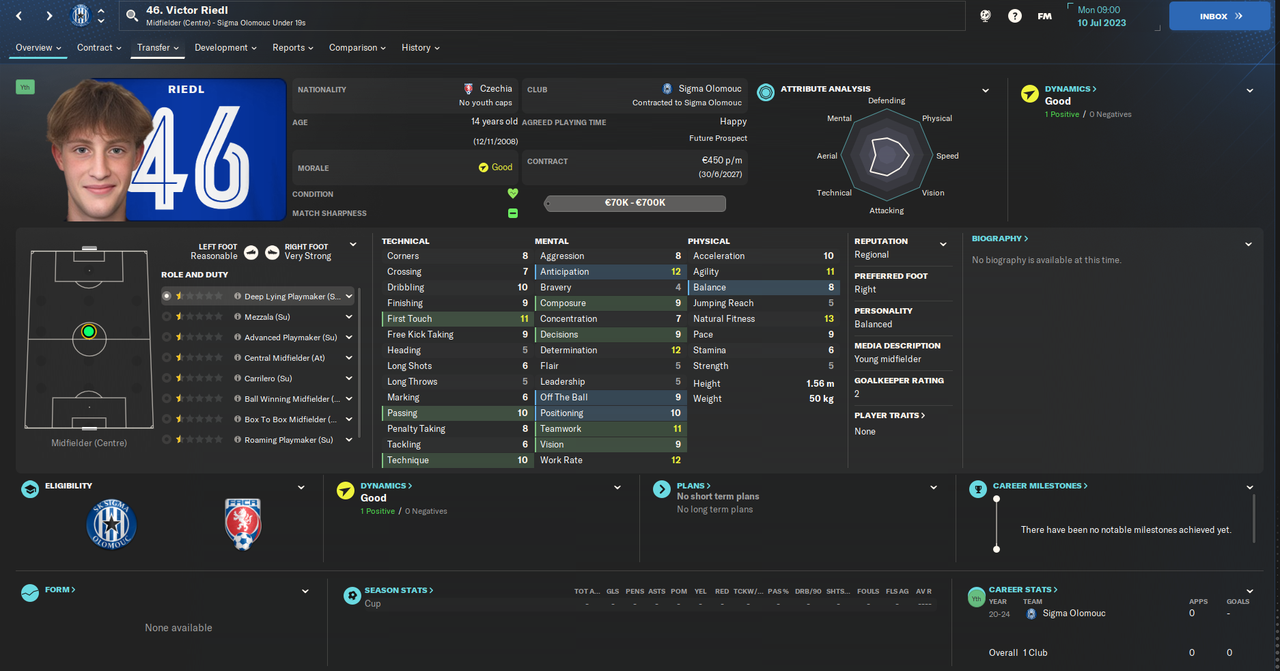Select the Deep Lying Playmaker role radio

(x=167, y=296)
